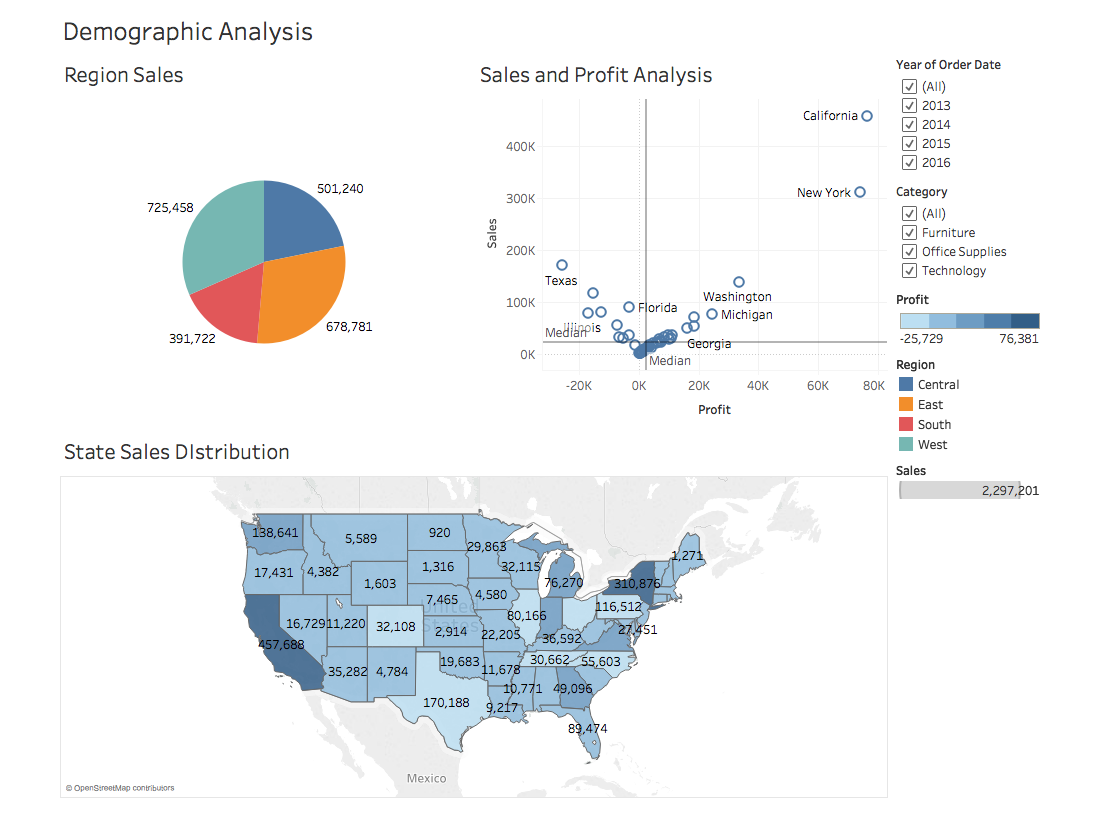The image size is (1105, 829).
Task: Click the New York point near 300K sales
Action: [x=859, y=192]
